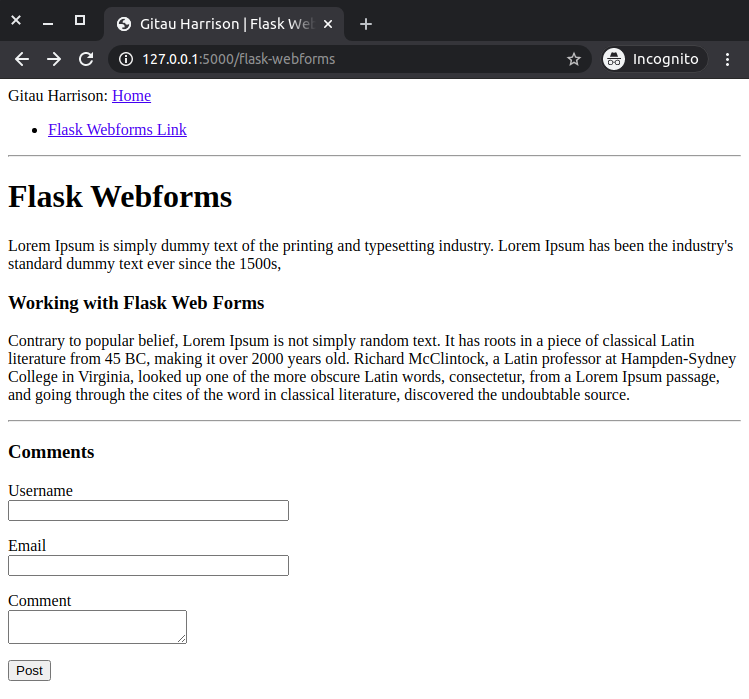The width and height of the screenshot is (749, 699).
Task: Follow the Home link
Action: coord(131,96)
